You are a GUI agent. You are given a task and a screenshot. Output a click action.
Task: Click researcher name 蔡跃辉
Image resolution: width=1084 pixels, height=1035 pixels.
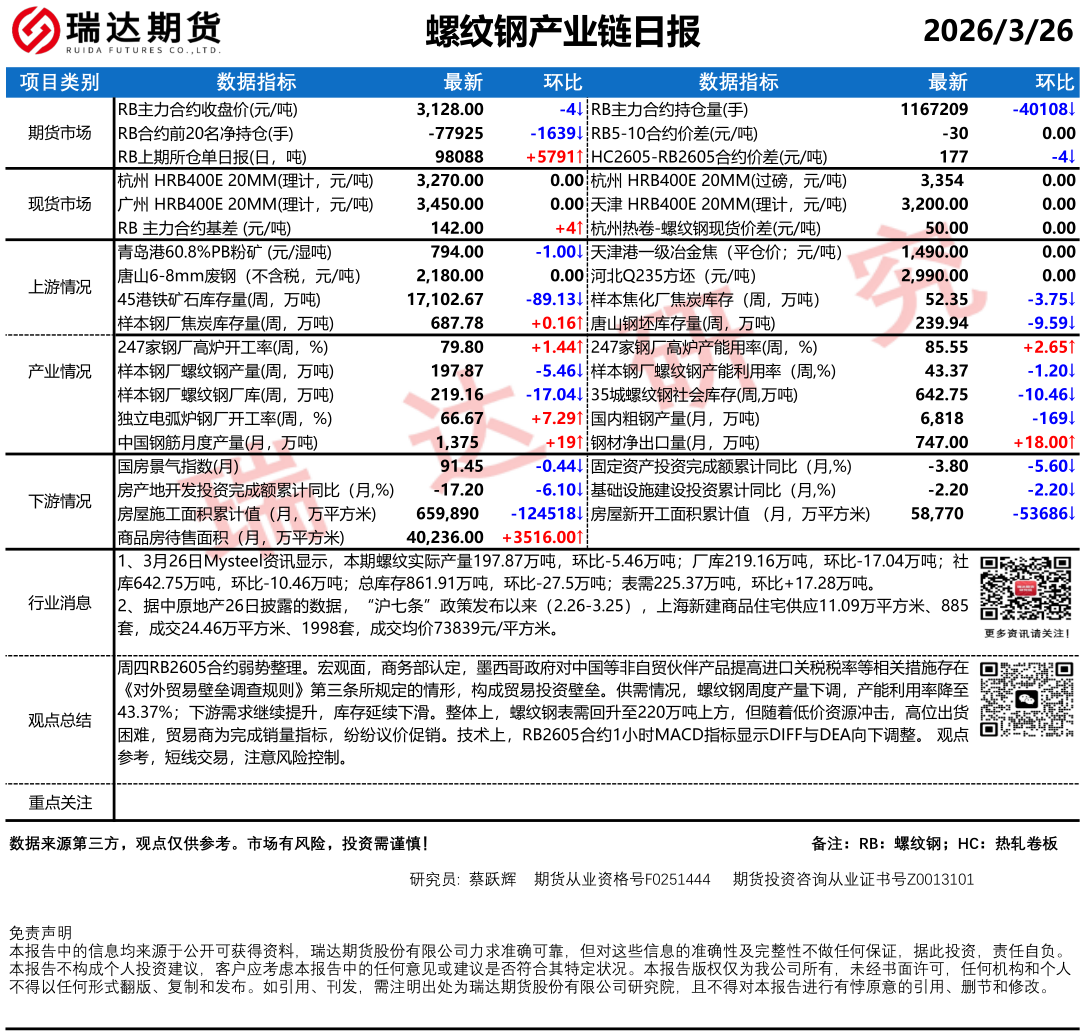[492, 880]
